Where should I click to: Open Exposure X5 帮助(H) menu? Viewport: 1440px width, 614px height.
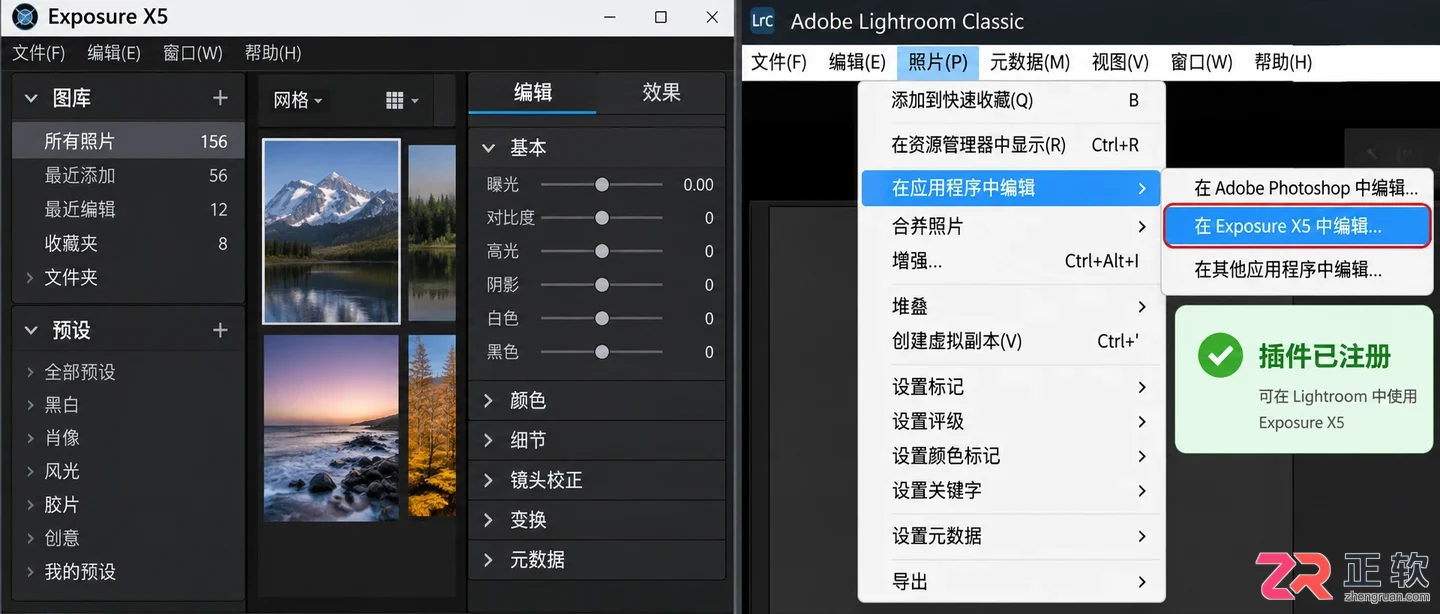273,53
